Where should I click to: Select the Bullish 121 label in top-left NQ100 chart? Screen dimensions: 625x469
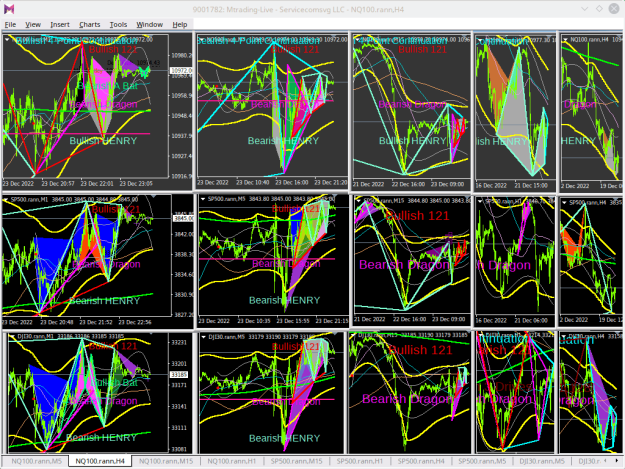[x=113, y=49]
